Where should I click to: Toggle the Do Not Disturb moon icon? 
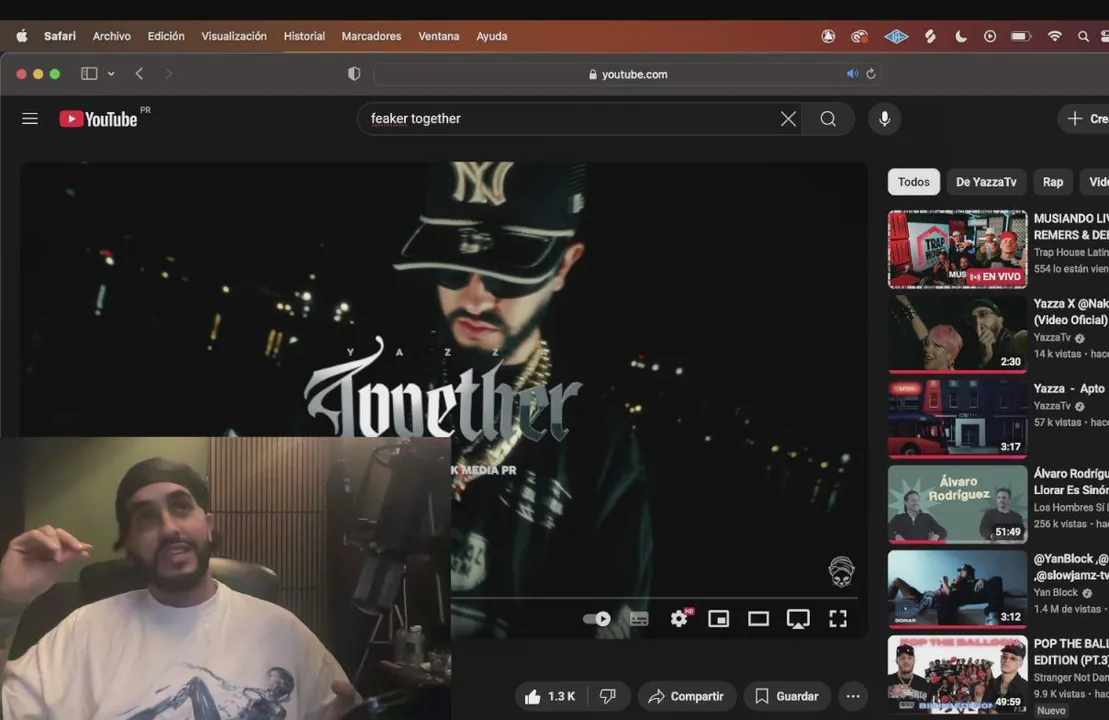[960, 36]
